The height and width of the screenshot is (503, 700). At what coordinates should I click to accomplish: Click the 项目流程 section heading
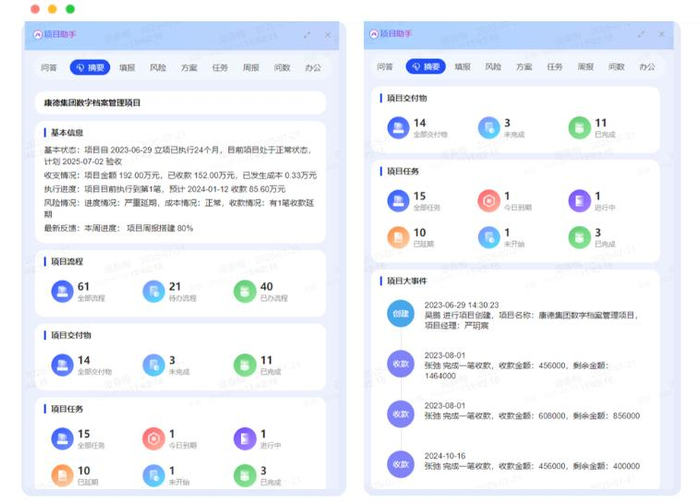tap(67, 262)
